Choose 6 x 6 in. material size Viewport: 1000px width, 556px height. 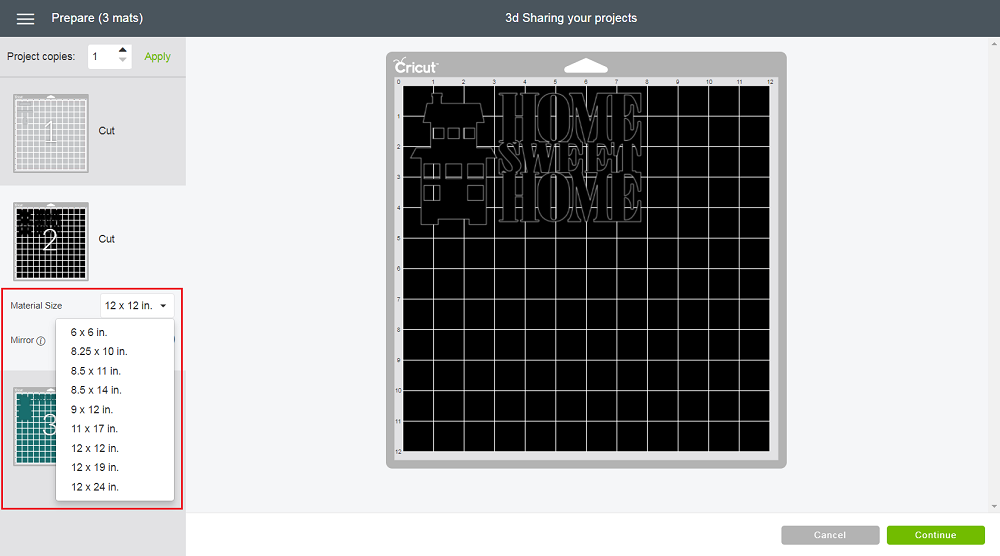(89, 332)
